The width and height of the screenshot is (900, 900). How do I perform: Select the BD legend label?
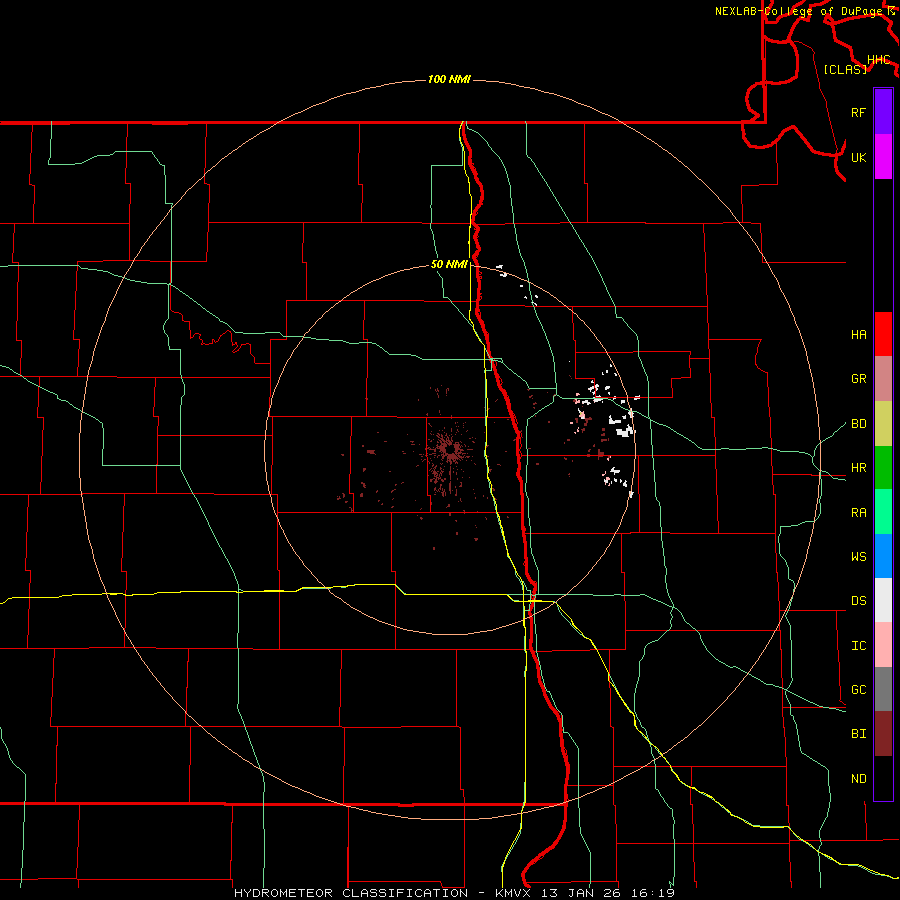pyautogui.click(x=858, y=424)
